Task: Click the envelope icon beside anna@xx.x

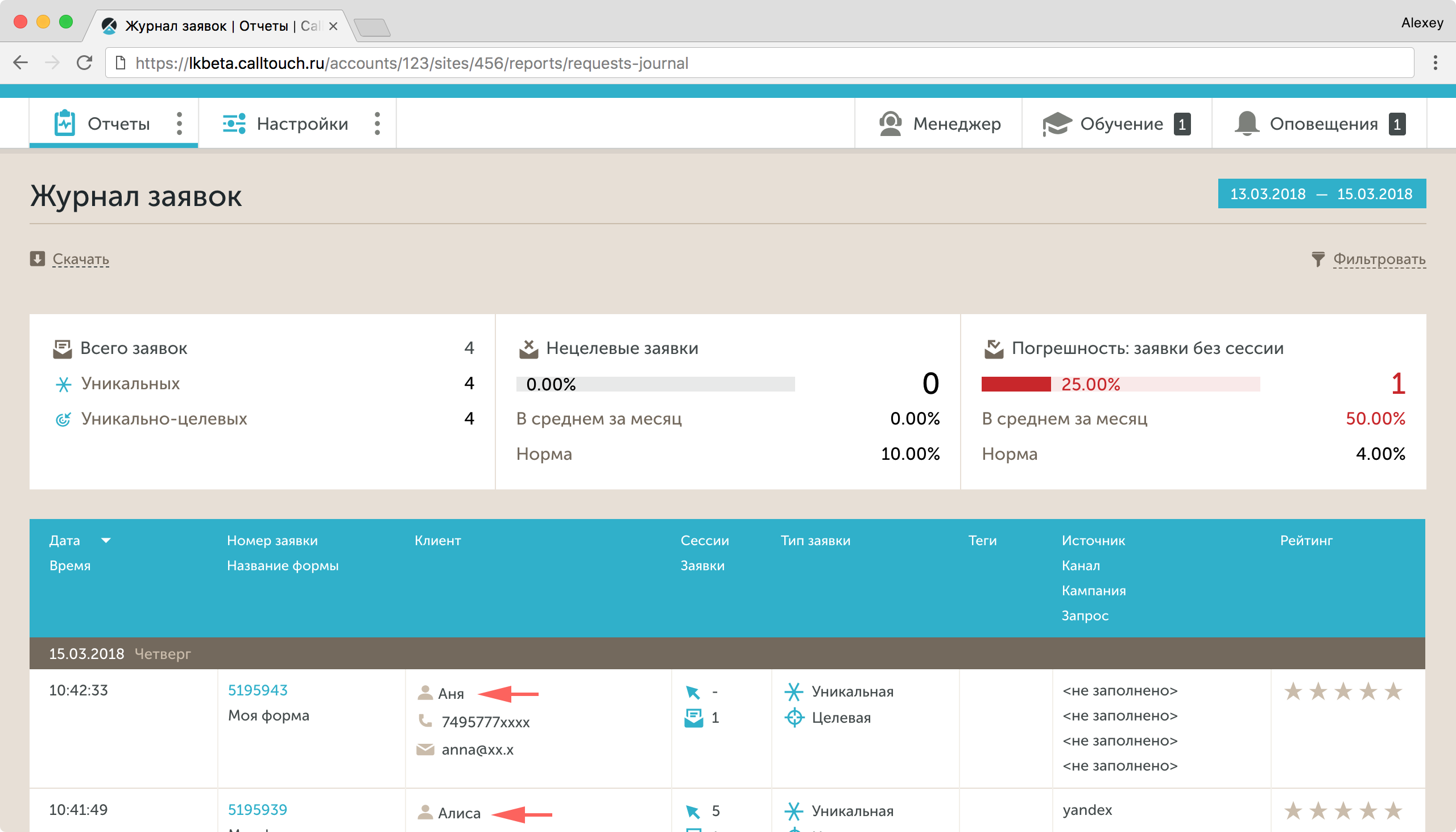Action: 425,749
